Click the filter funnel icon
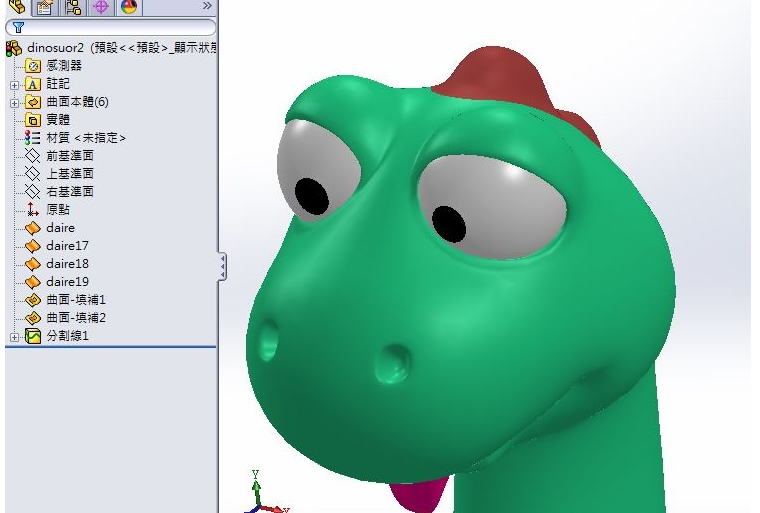Screen dimensions: 760x513 click(x=18, y=27)
